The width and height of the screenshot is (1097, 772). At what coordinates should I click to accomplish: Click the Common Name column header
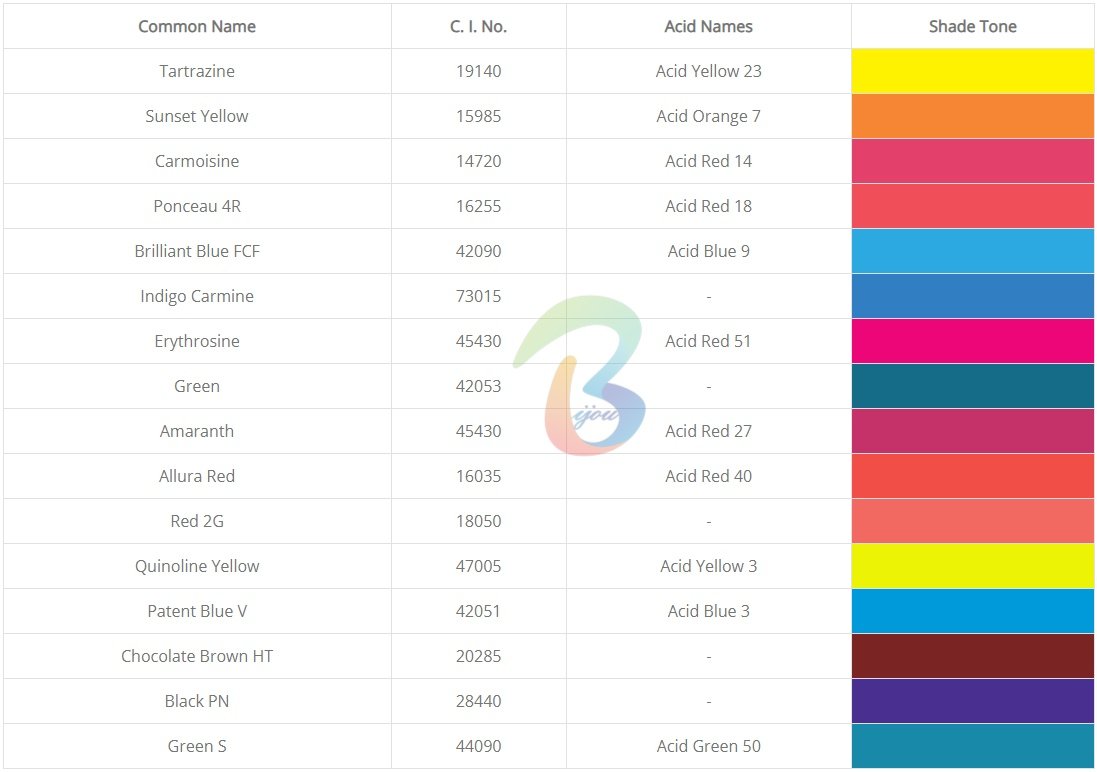[197, 27]
